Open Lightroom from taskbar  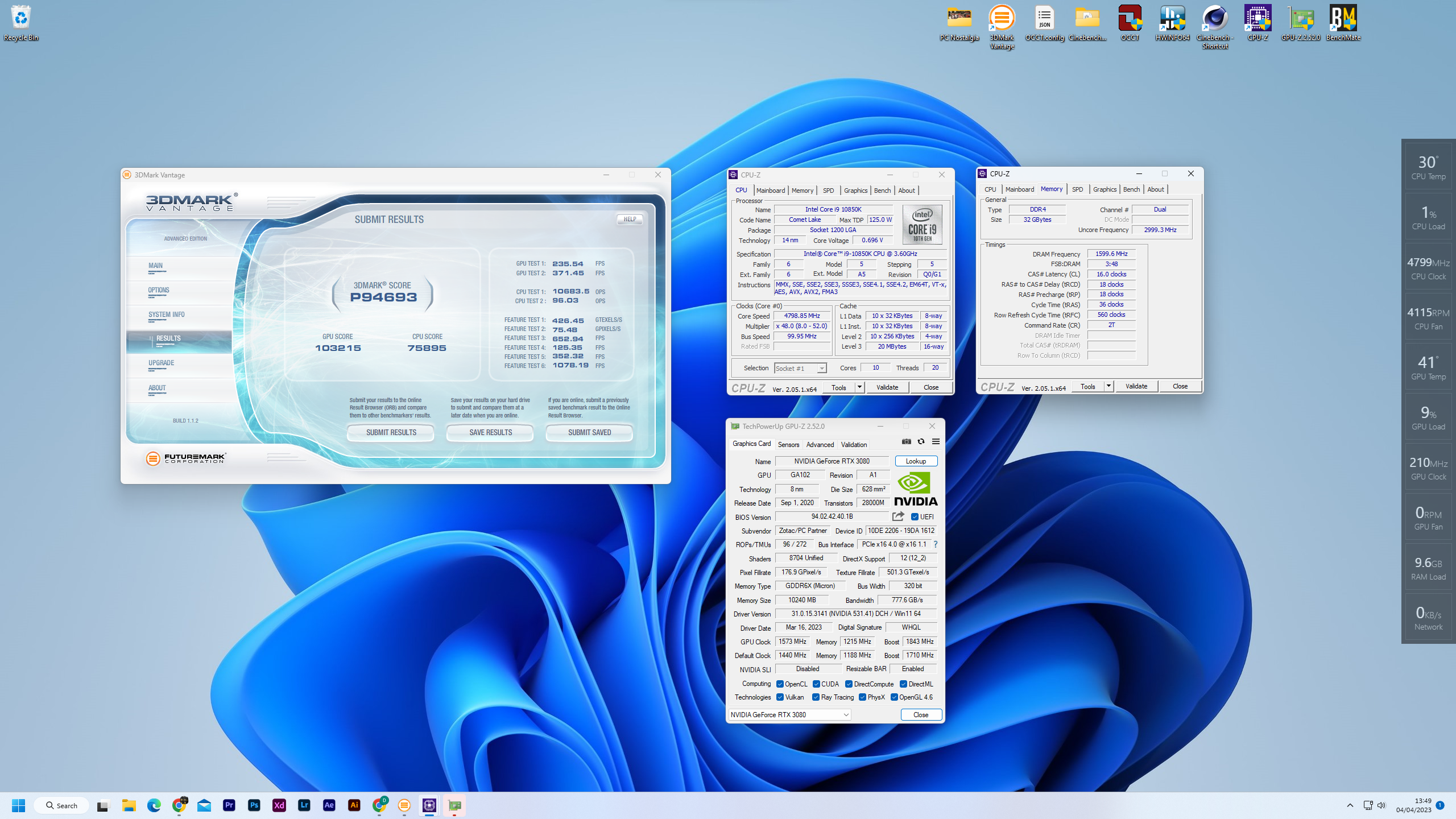point(304,805)
